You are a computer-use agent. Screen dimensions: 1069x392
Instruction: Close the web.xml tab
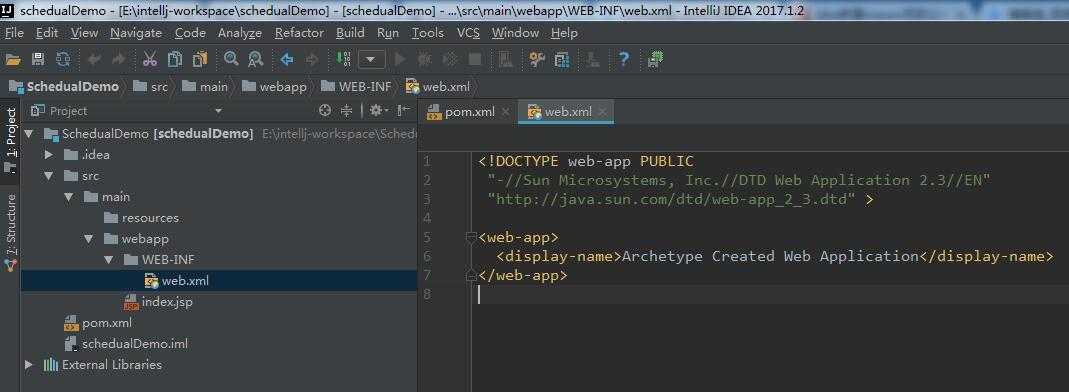603,112
